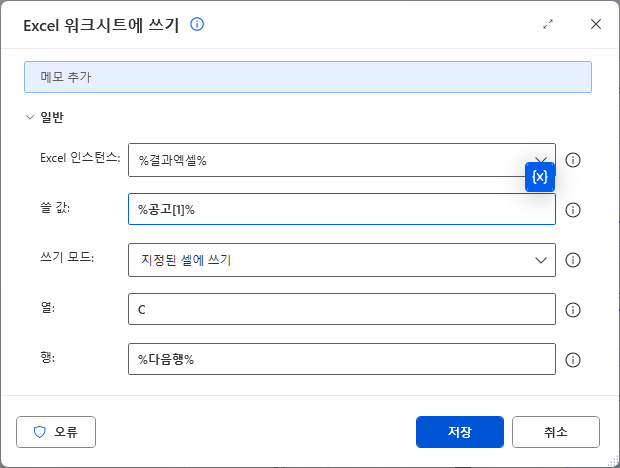Screen dimensions: 620x468
Task: Click the 메모 추가 note field
Action: pos(308,77)
